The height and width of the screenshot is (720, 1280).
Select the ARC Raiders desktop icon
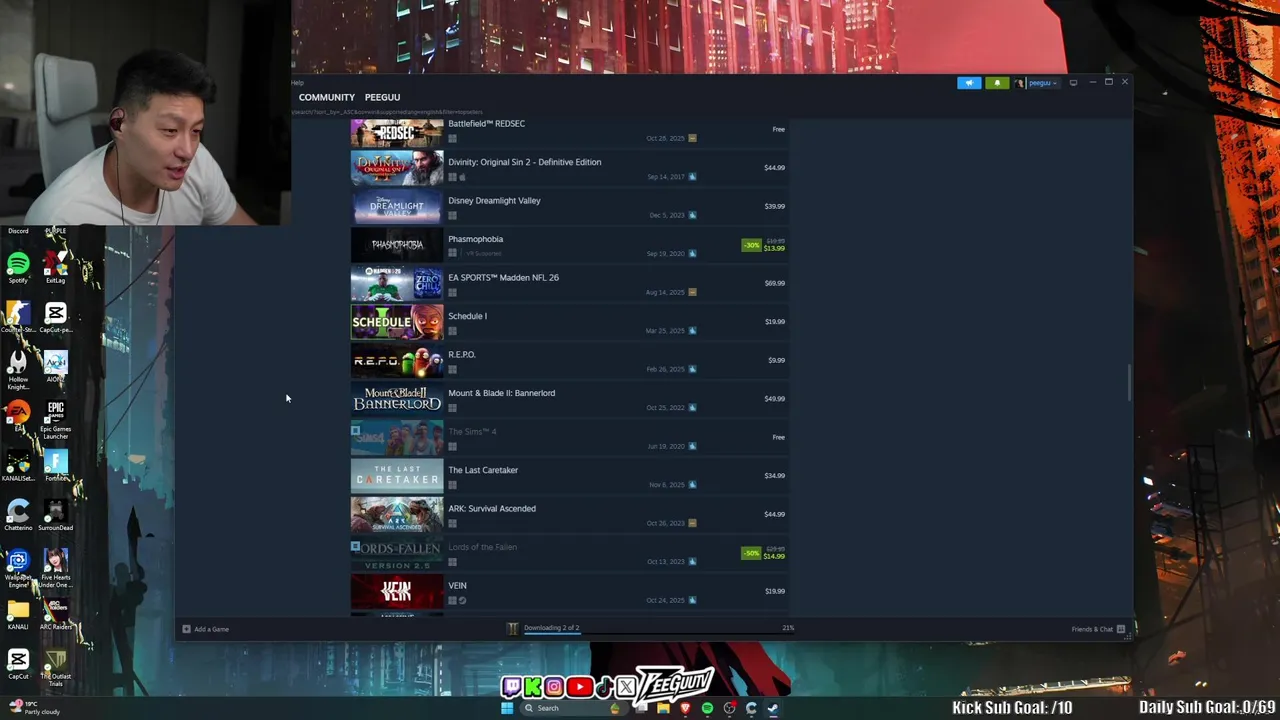55,613
